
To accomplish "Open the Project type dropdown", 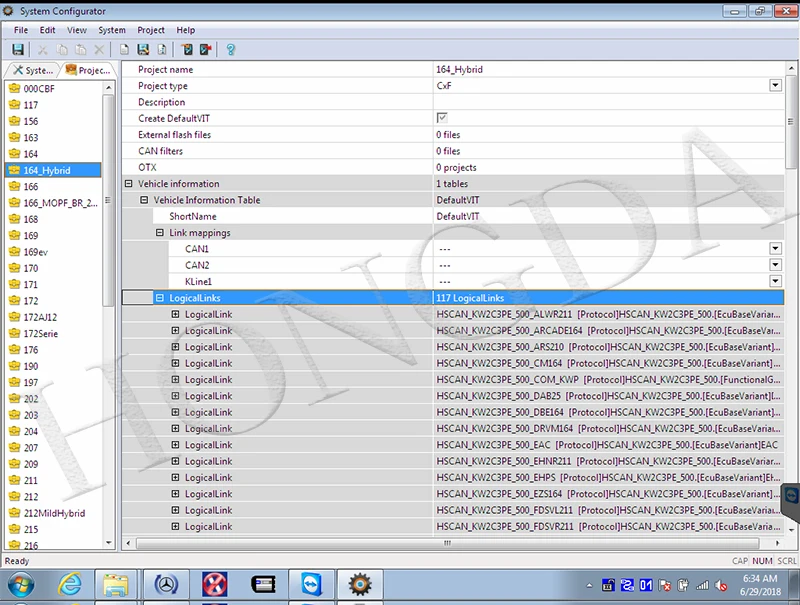I will [x=776, y=85].
